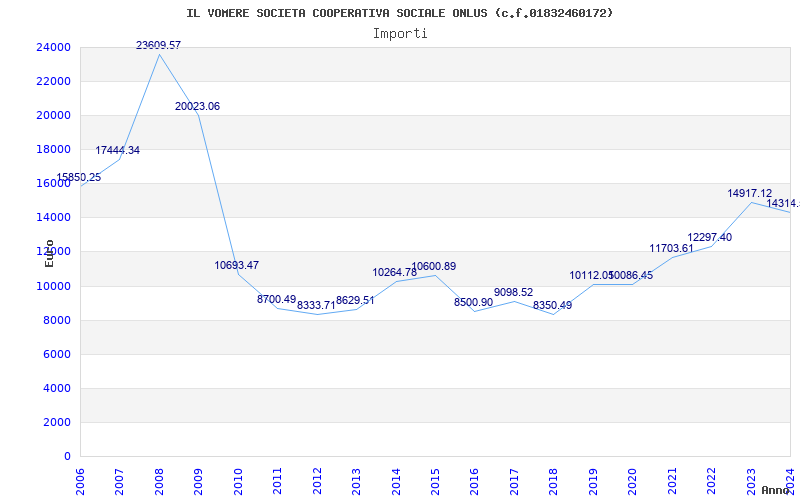
Task: Click the y-axis value 18000
Action: coord(54,149)
